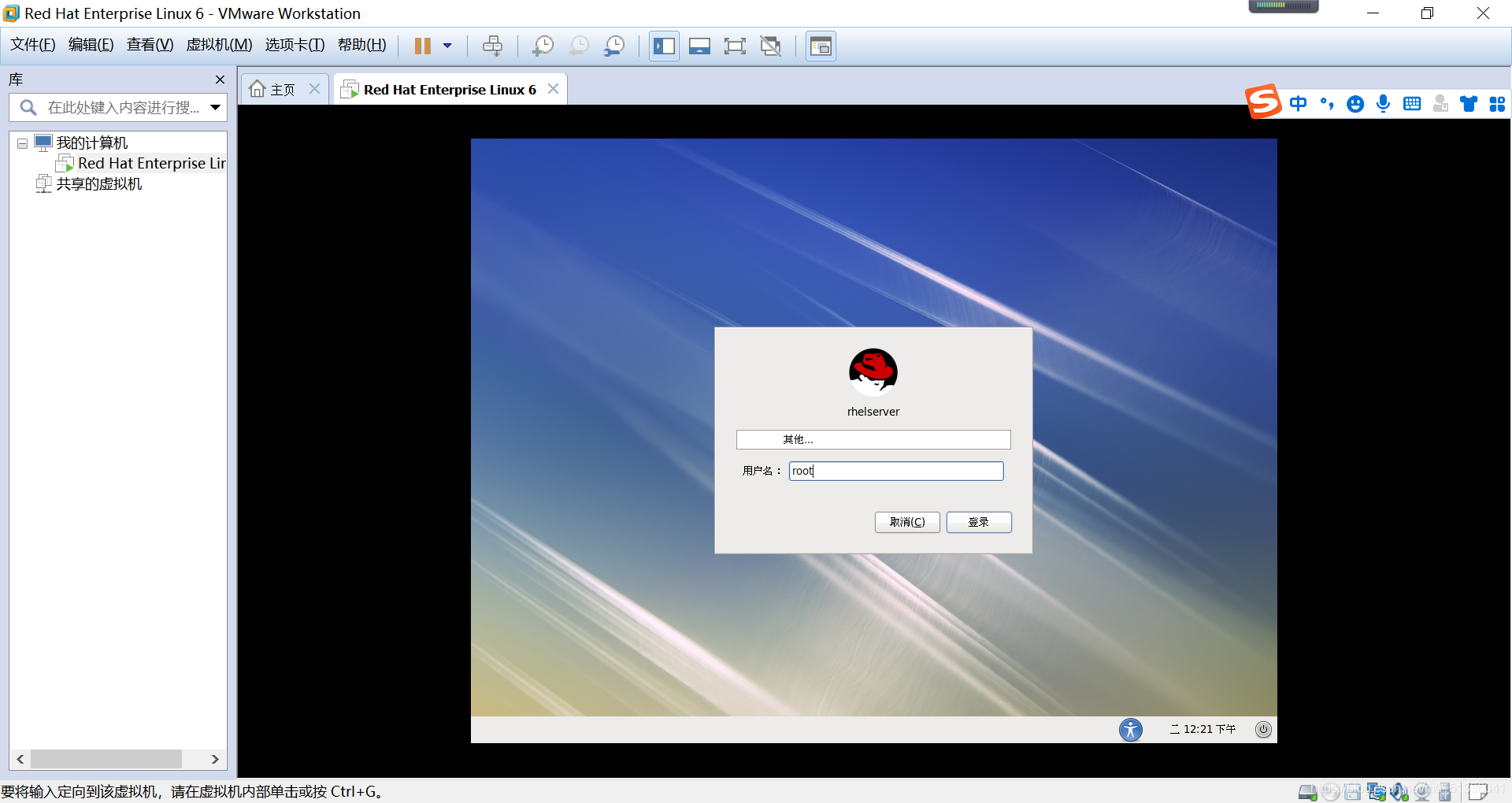Click the rhelserver hostname text

(873, 412)
